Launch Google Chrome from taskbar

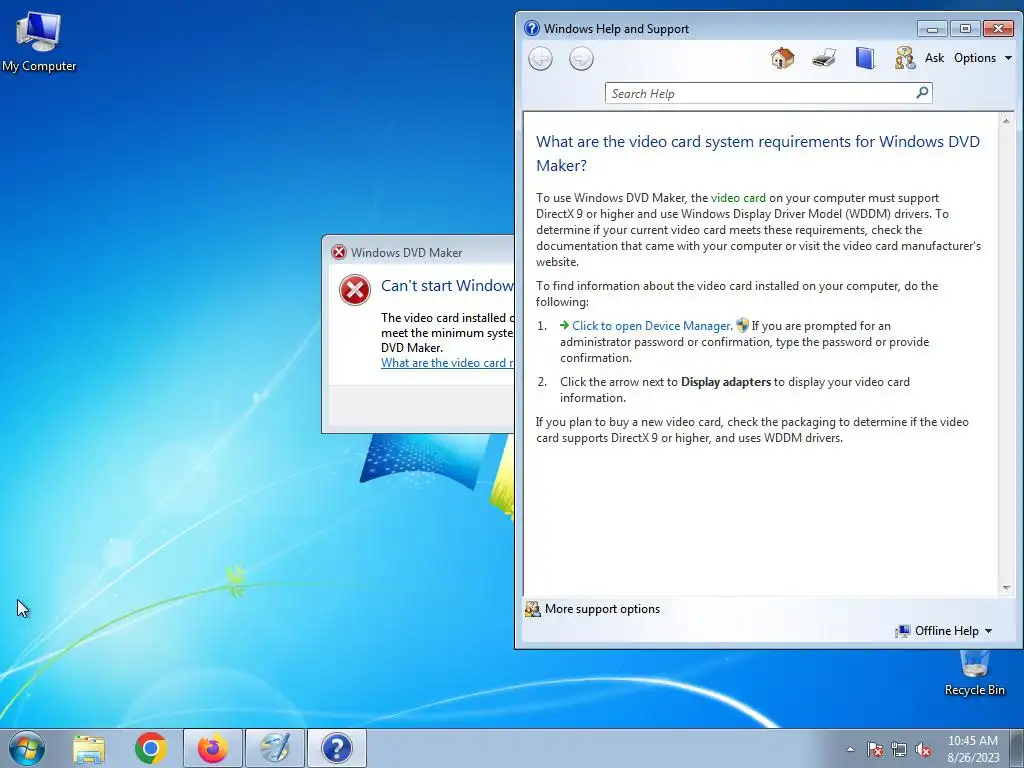150,748
